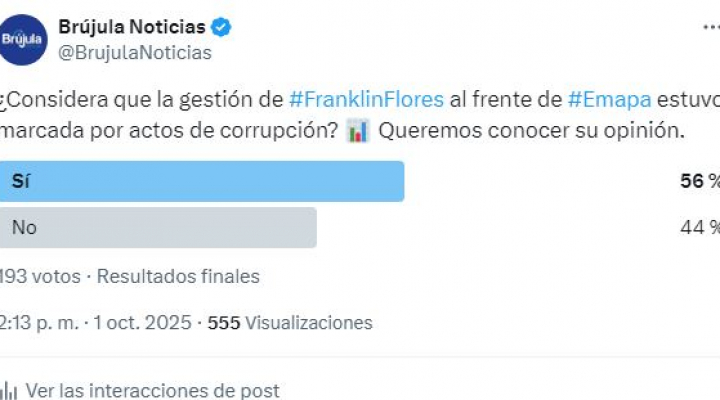Screen dimensions: 720x400
Task: Open "Ver las interacciones de post"
Action: 152,391
